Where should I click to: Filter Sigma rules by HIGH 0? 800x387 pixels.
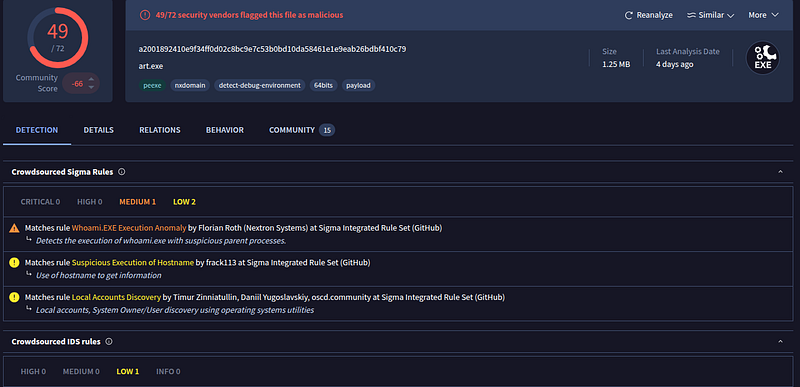90,202
